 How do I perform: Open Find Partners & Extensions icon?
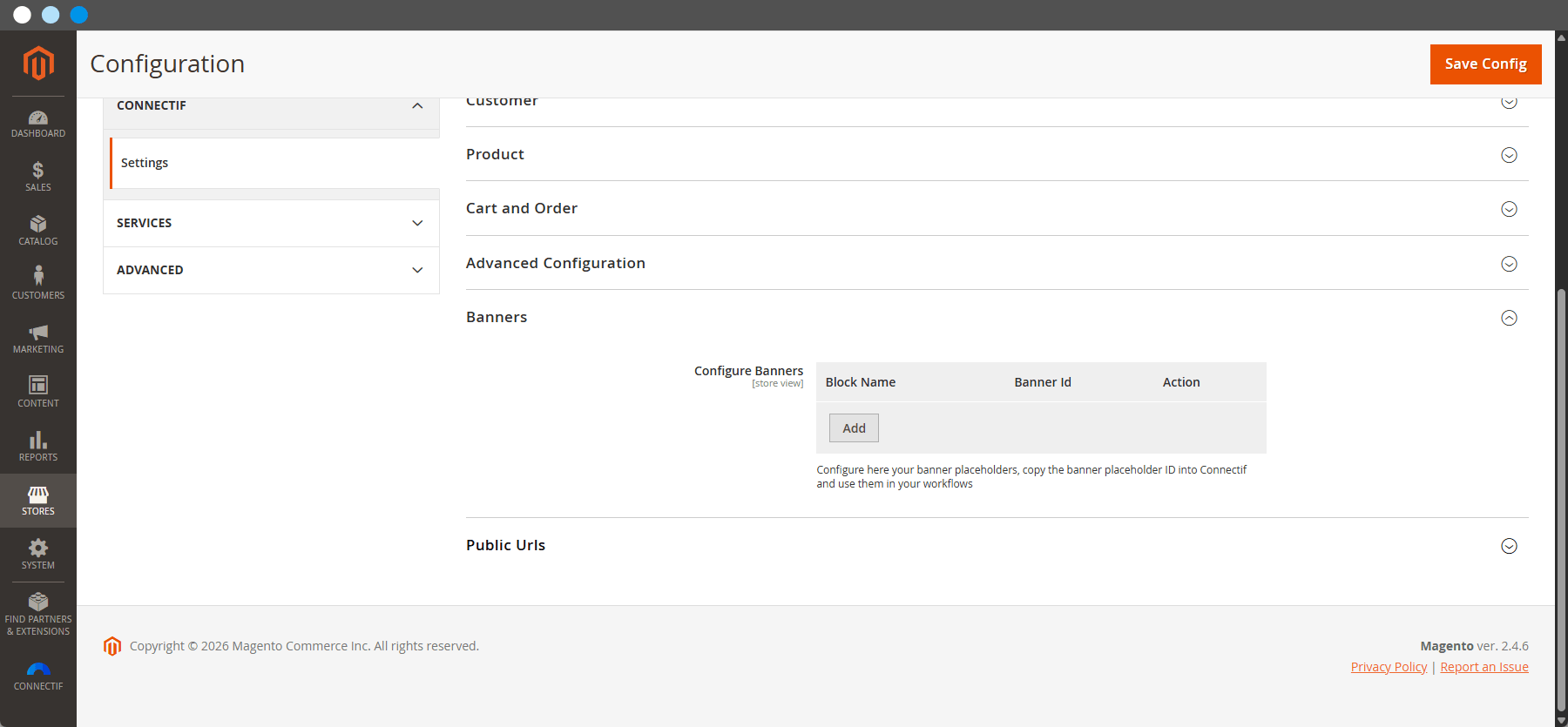pos(38,602)
